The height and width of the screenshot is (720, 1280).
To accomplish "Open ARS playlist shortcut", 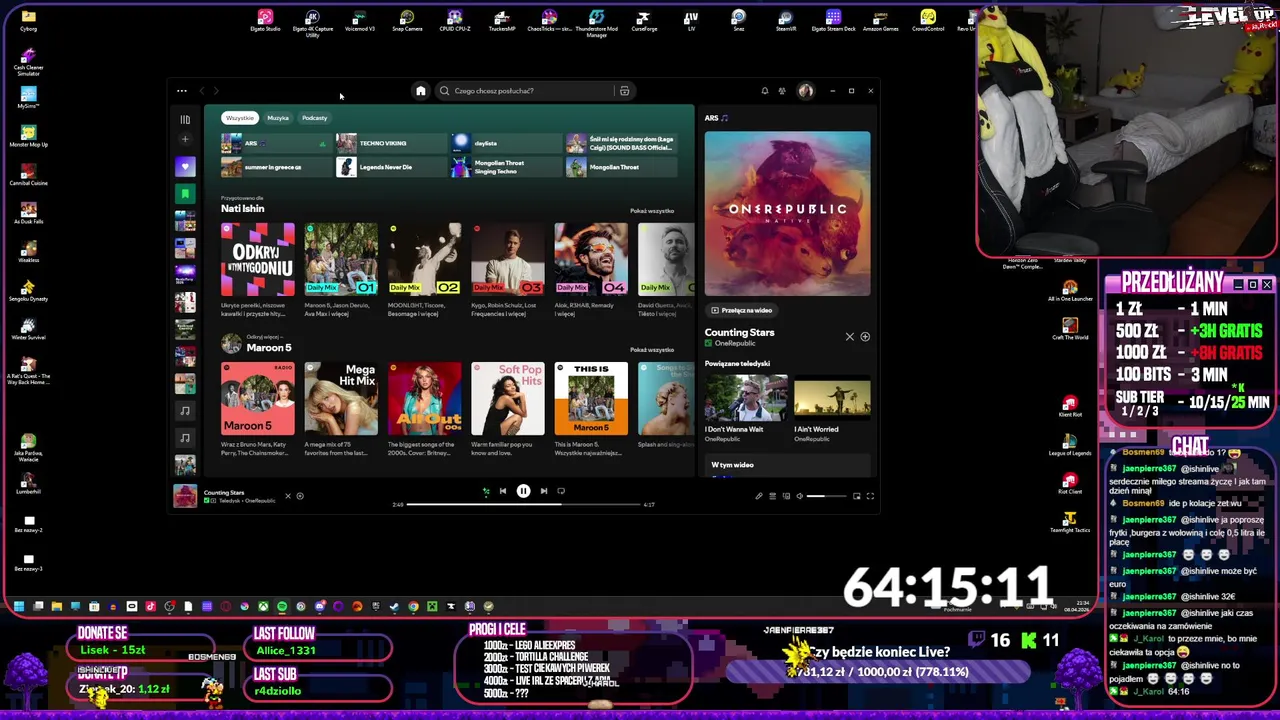I will (276, 144).
